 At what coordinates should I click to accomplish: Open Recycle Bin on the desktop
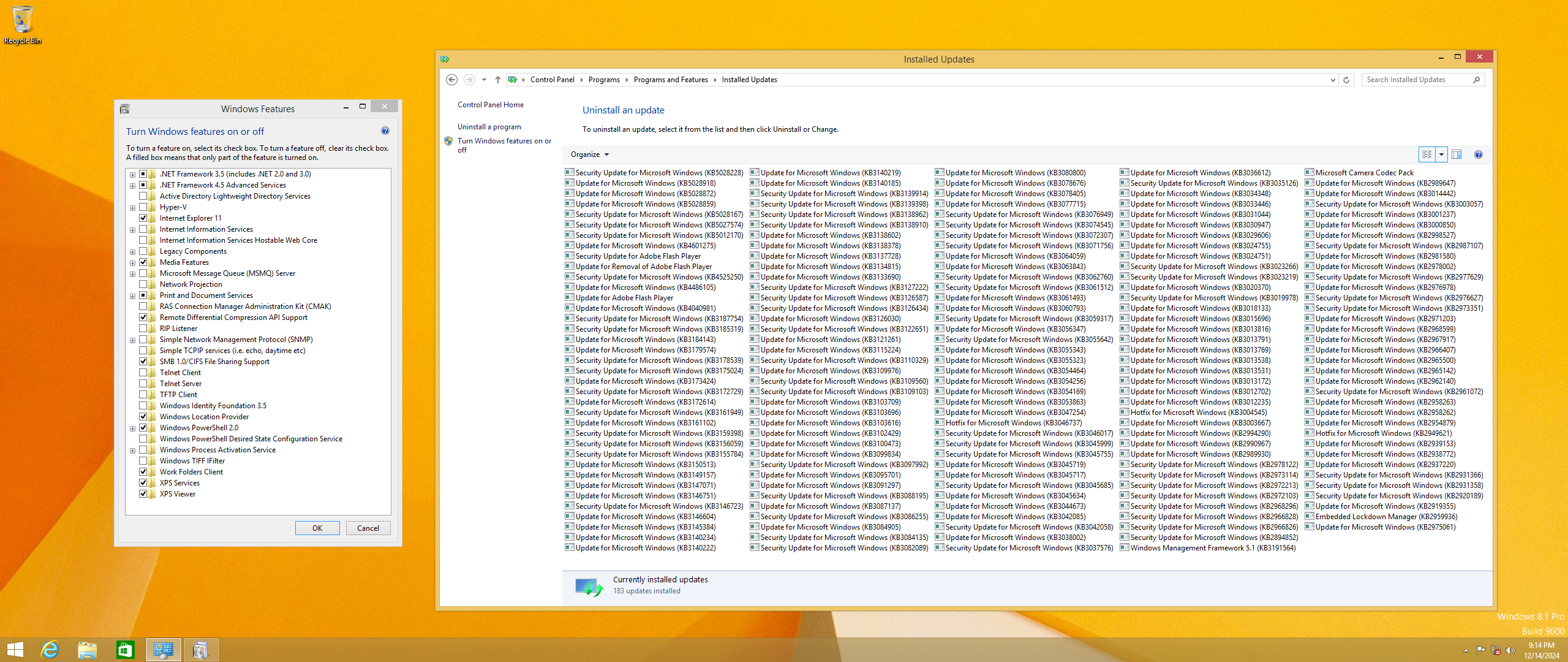pyautogui.click(x=22, y=25)
